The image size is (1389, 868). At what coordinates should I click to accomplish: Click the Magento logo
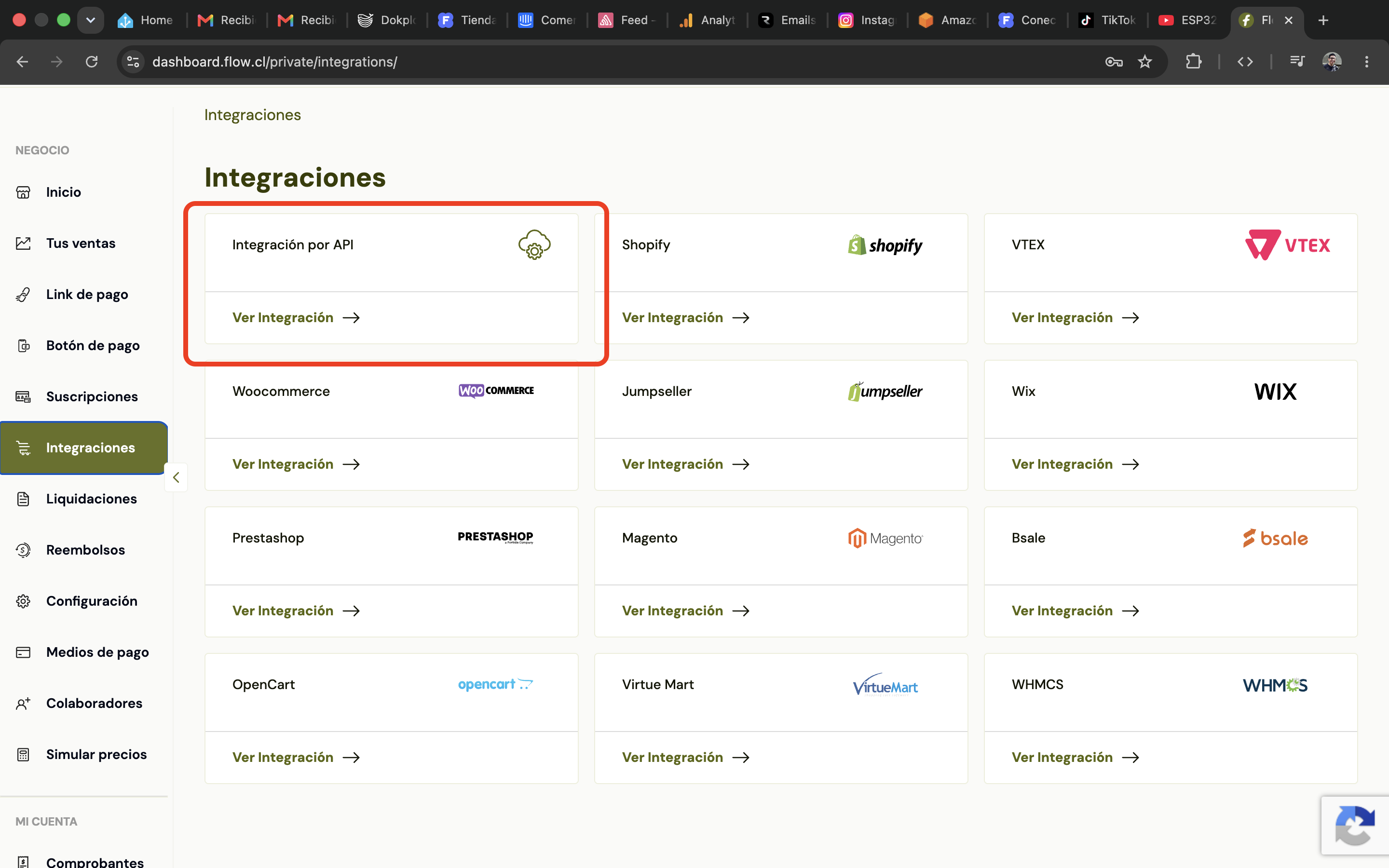pos(885,538)
